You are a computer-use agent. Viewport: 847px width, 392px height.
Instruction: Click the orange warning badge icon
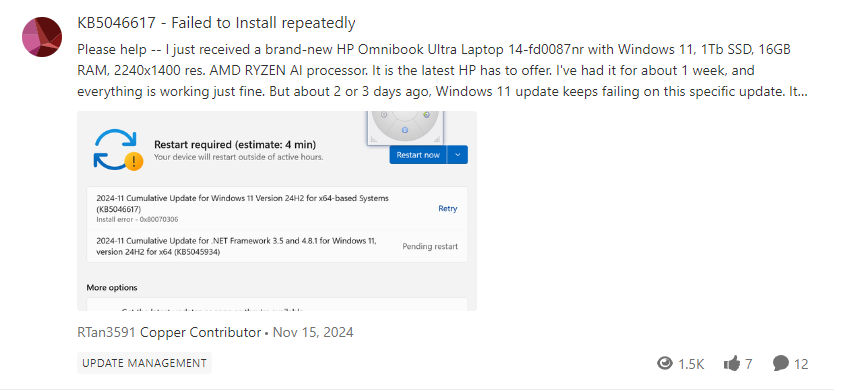[x=133, y=161]
